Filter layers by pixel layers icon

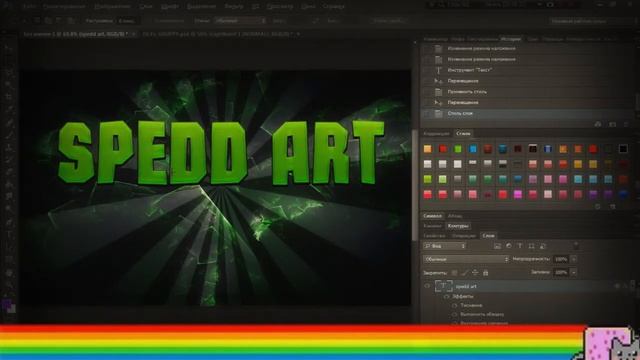(497, 246)
